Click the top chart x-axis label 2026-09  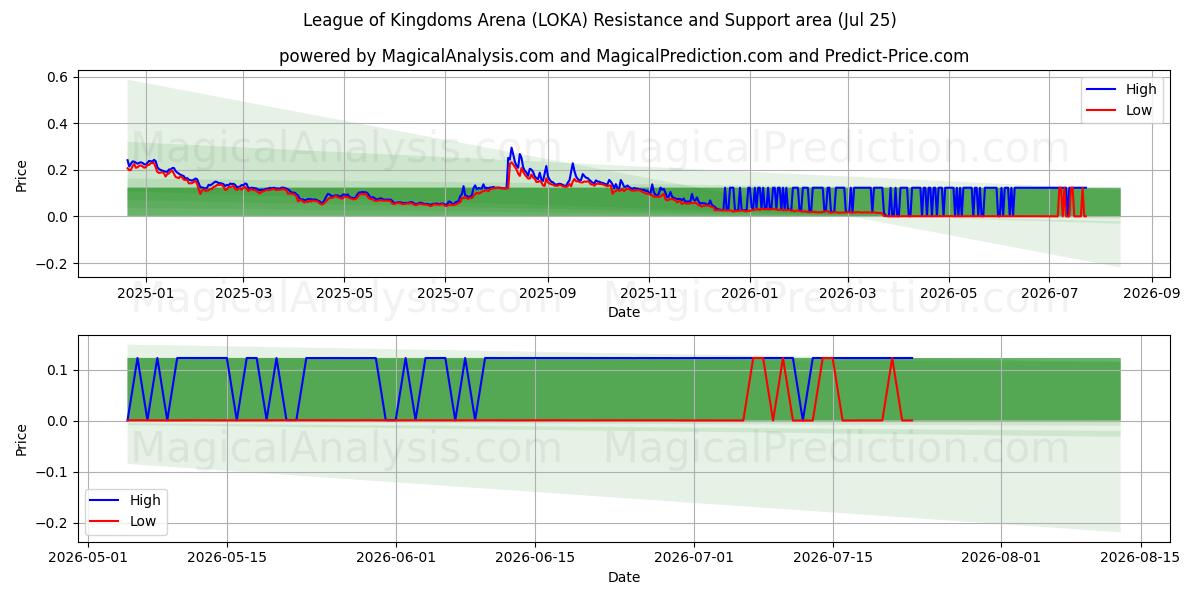(1152, 294)
